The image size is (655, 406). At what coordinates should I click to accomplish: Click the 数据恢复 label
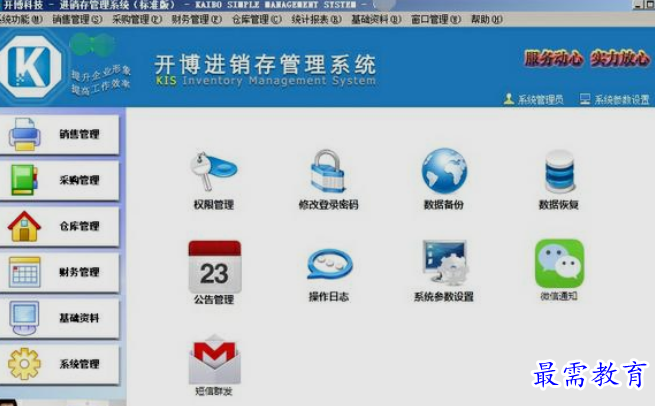(559, 205)
